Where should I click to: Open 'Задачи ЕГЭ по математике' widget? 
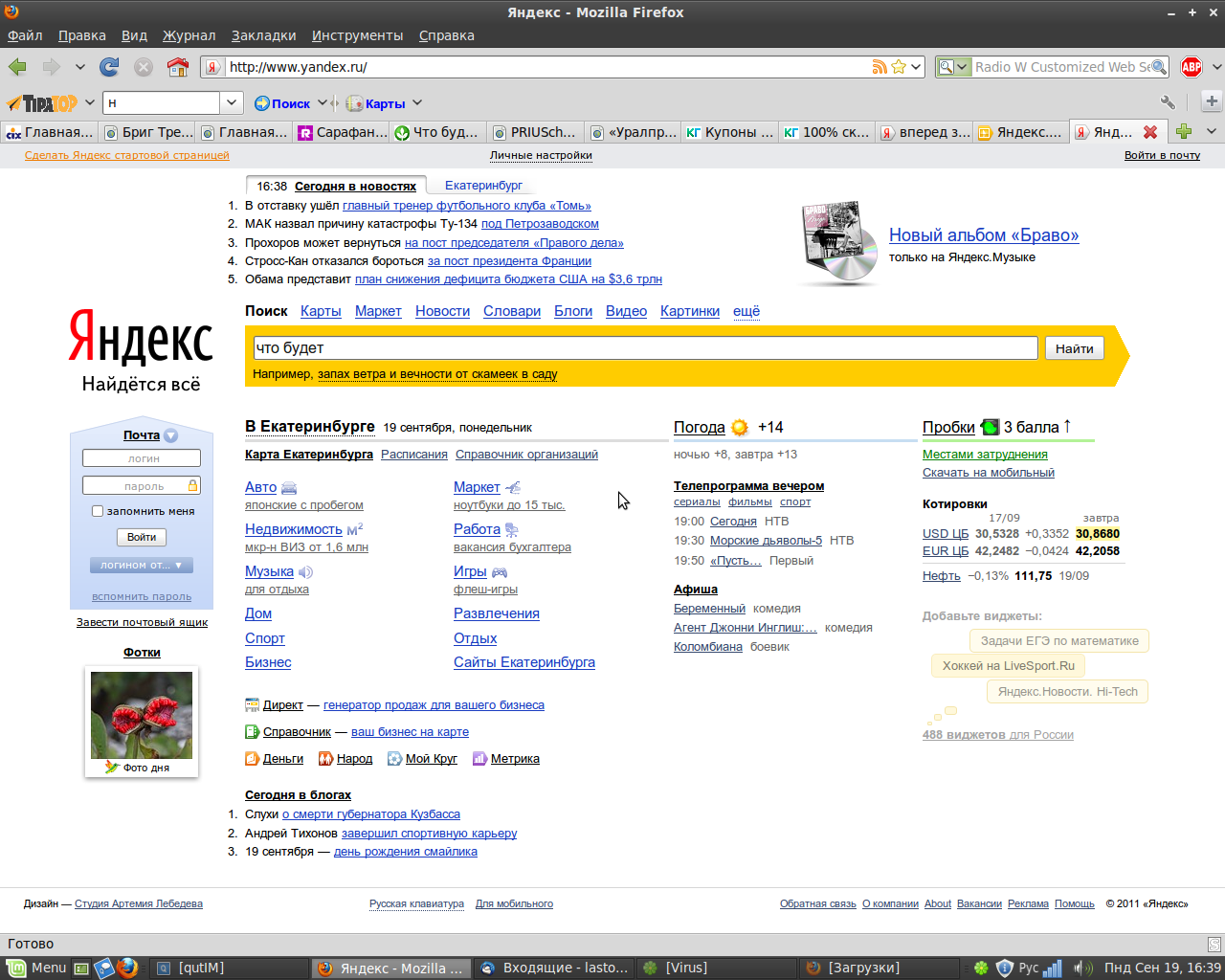pos(1059,640)
